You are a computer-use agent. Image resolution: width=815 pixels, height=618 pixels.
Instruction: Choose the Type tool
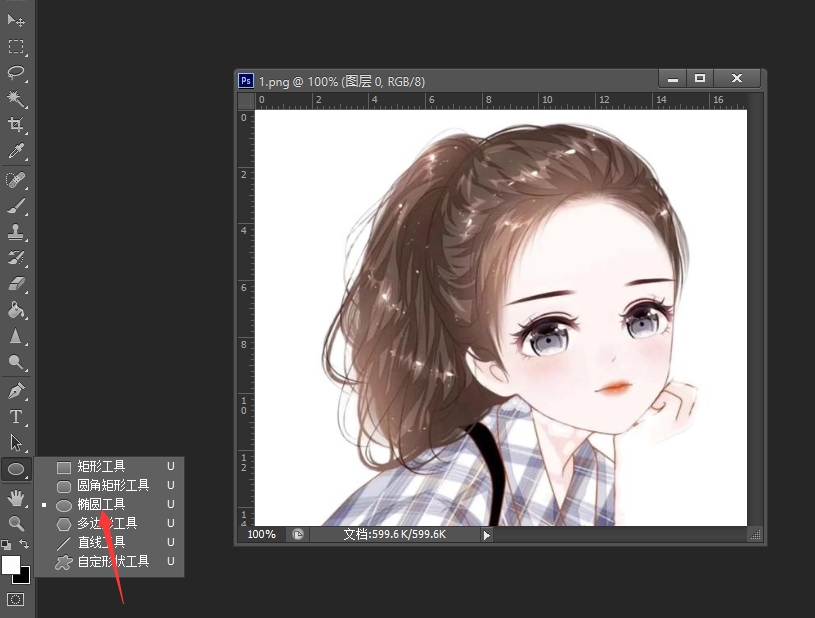click(x=15, y=418)
